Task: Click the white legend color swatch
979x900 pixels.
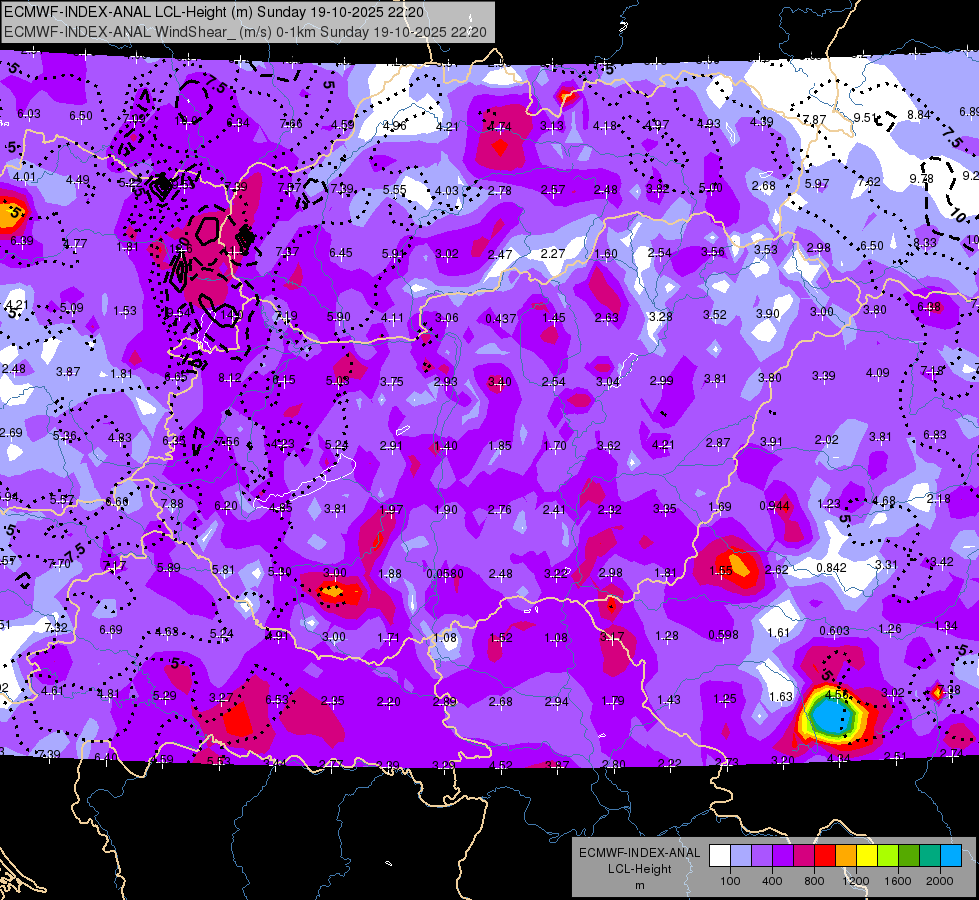Action: coord(719,855)
